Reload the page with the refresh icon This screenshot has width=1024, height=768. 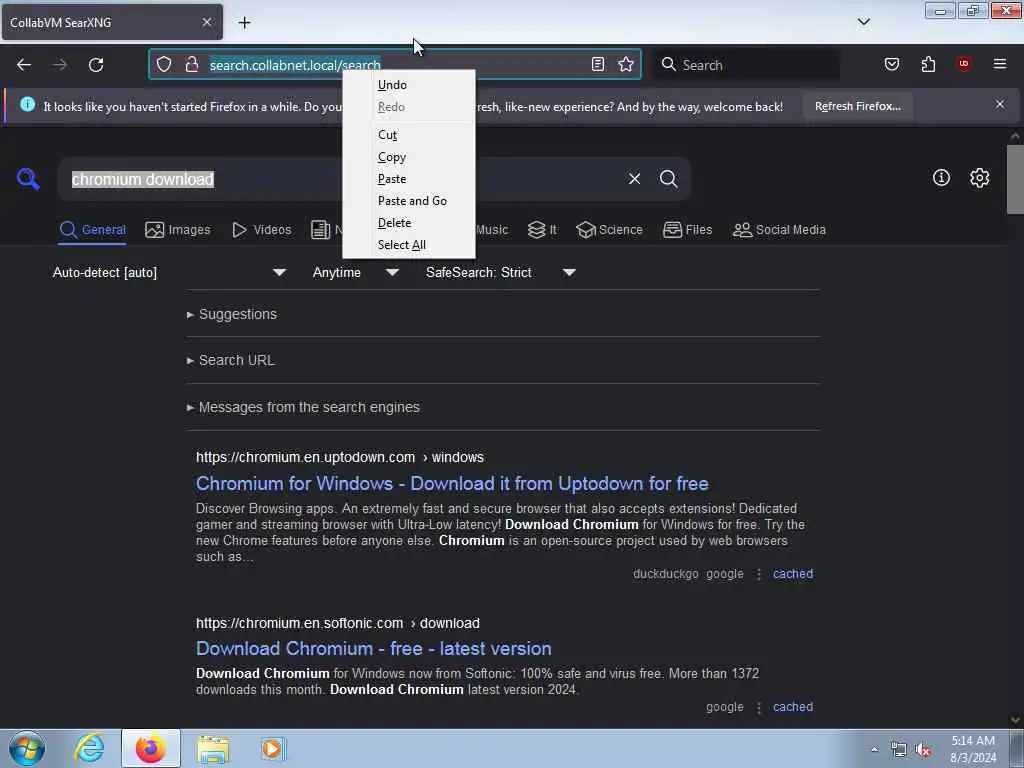[96, 65]
